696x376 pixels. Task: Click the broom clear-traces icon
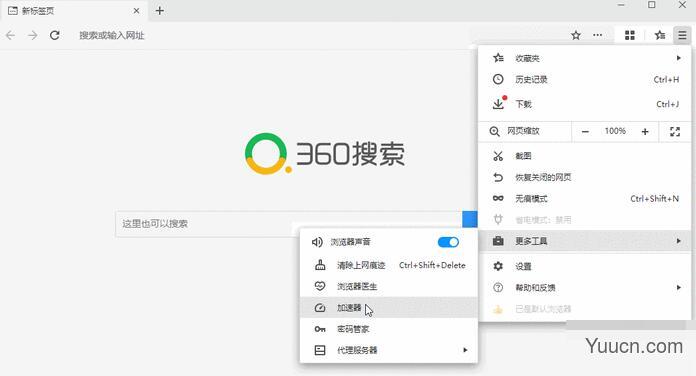(320, 265)
